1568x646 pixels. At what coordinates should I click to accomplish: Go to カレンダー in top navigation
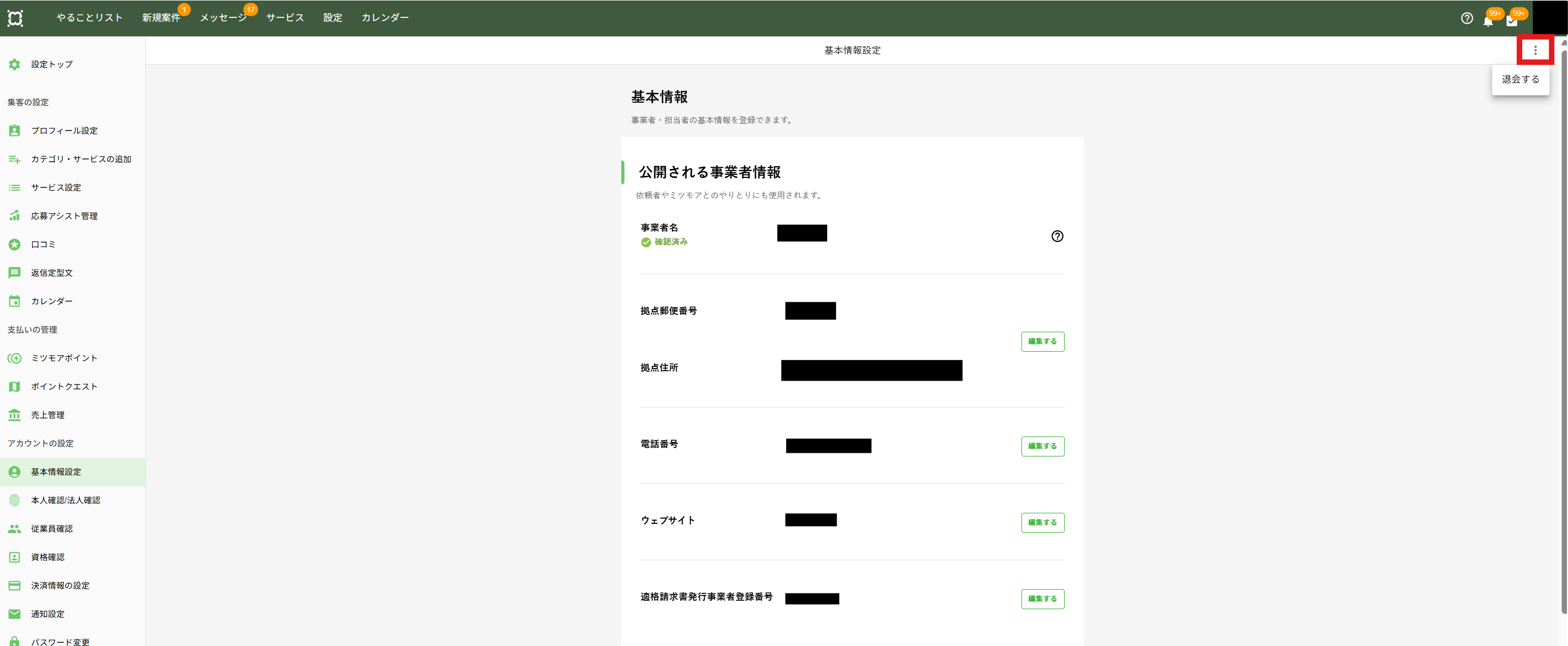pyautogui.click(x=385, y=18)
